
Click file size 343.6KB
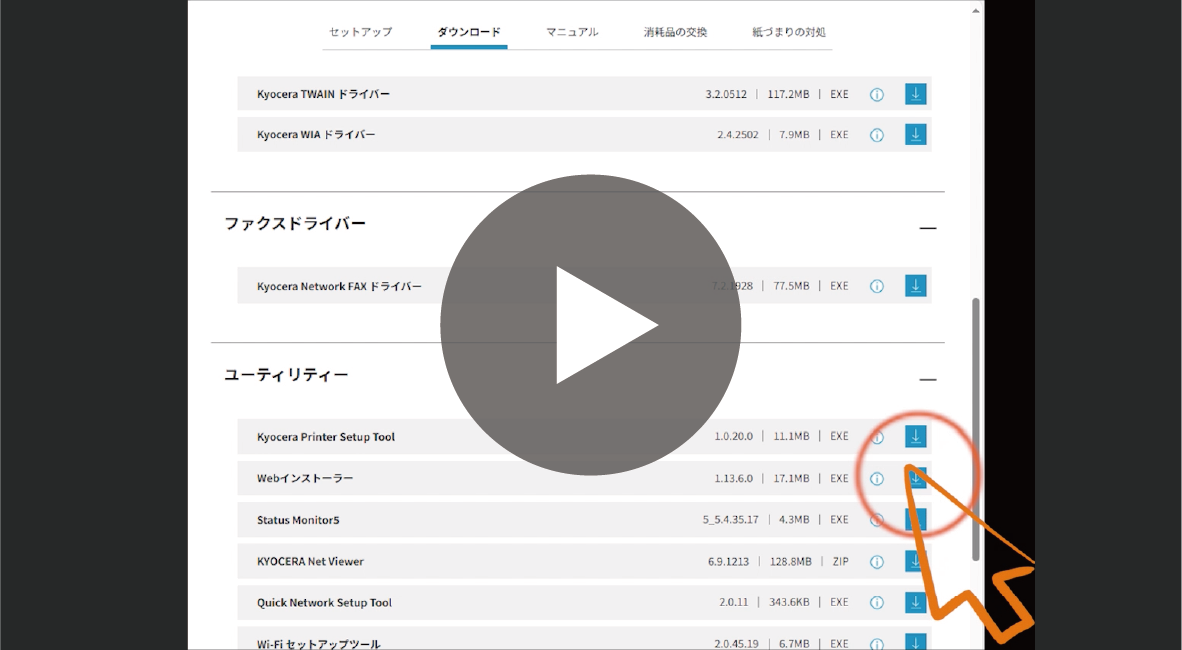(x=789, y=602)
